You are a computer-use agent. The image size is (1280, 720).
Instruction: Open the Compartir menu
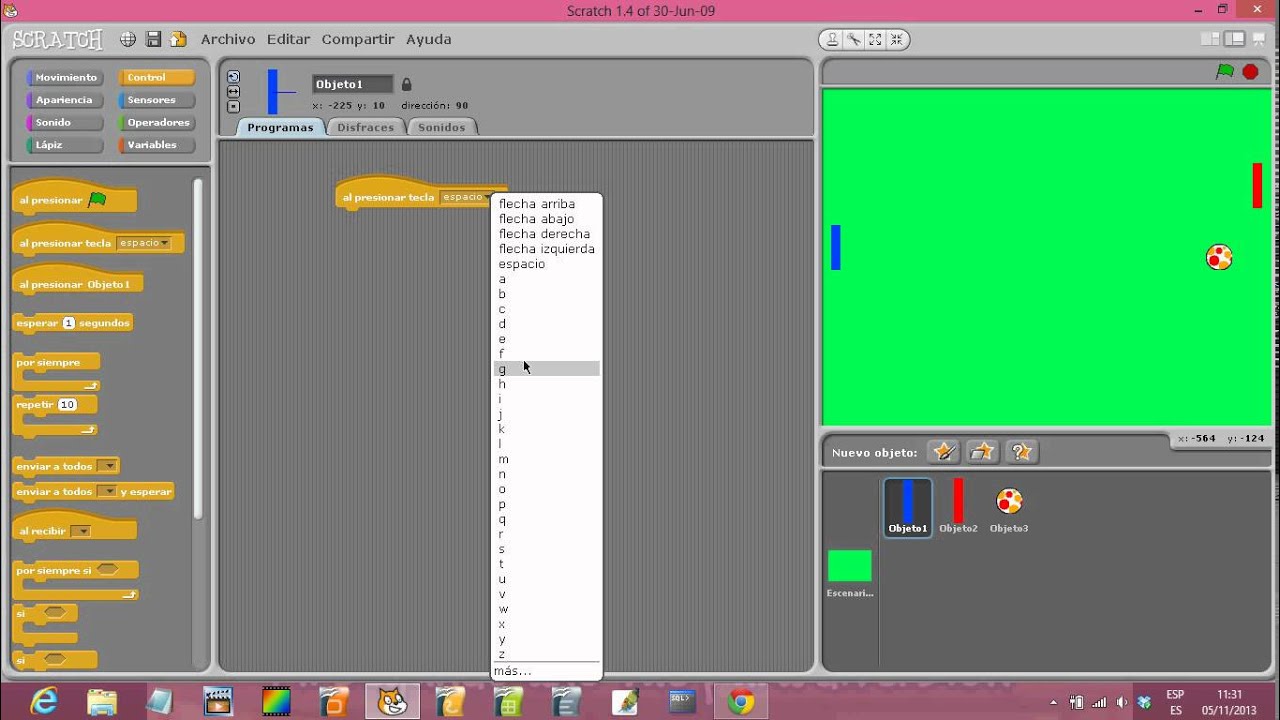(x=358, y=39)
